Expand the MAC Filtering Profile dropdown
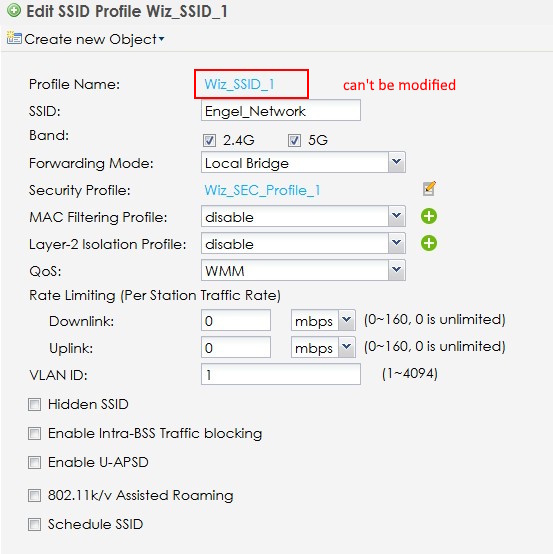Image resolution: width=553 pixels, height=554 pixels. pyautogui.click(x=303, y=216)
